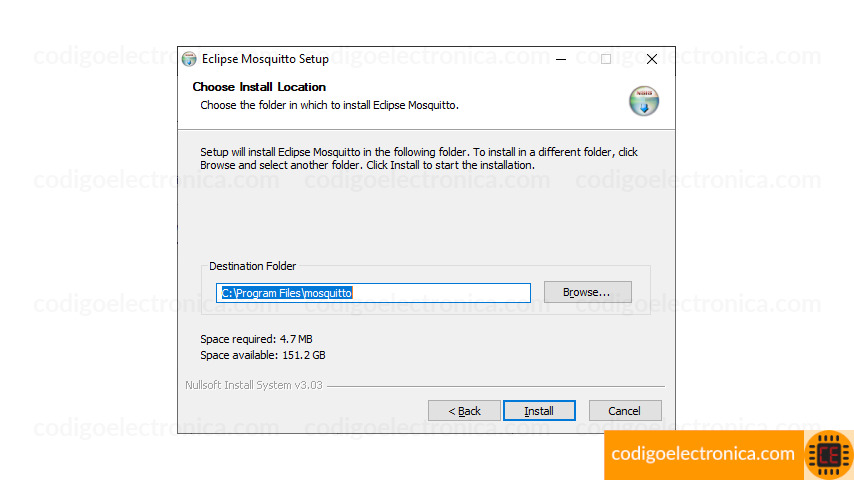
Task: Click the Nullsoft Install System v3.03 label
Action: click(254, 385)
